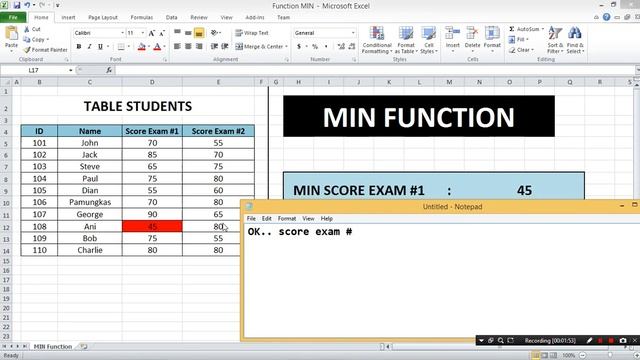Open the Calibri font name dropdown
Image resolution: width=640 pixels, height=360 pixels.
(122, 33)
